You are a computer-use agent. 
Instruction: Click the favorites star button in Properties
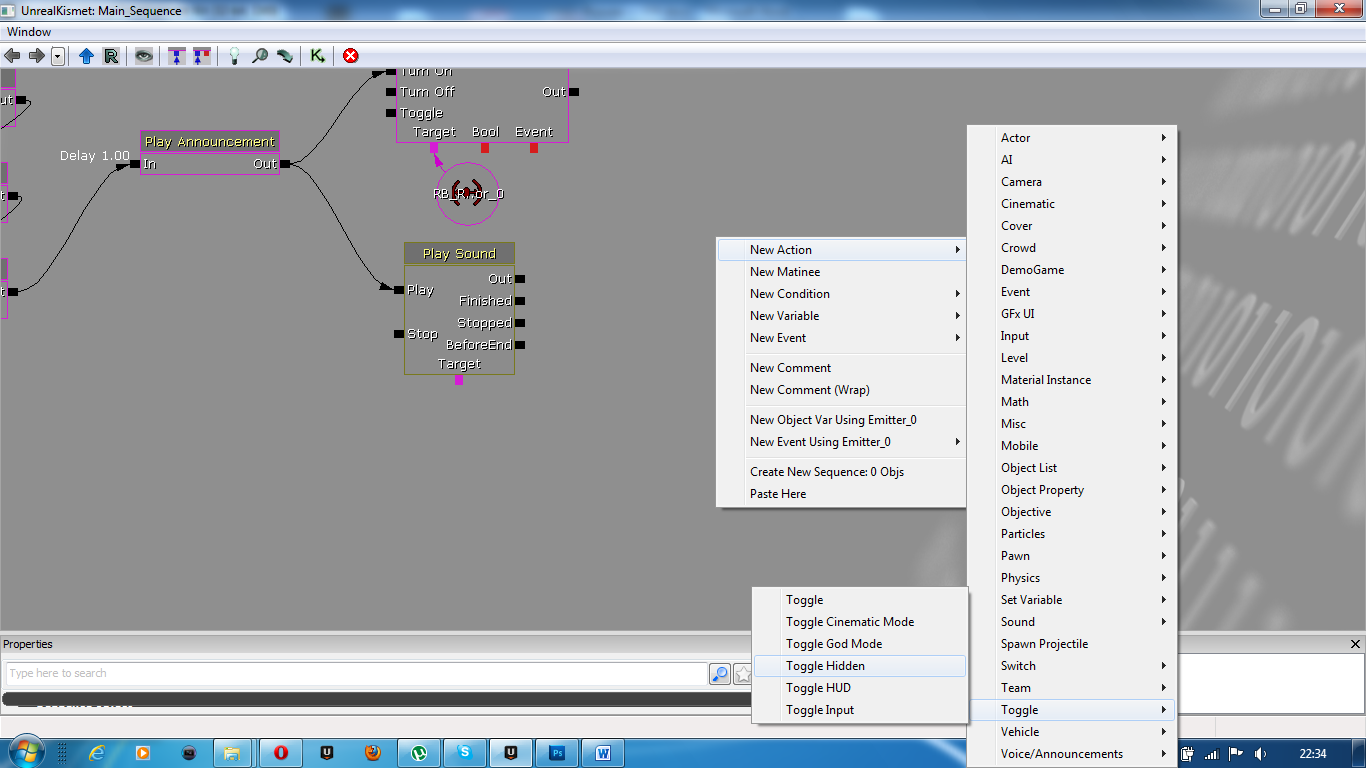pyautogui.click(x=743, y=674)
